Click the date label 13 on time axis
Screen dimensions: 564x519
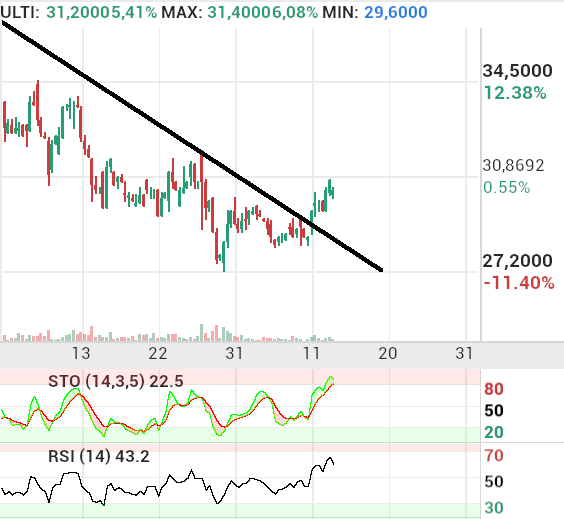click(x=81, y=354)
